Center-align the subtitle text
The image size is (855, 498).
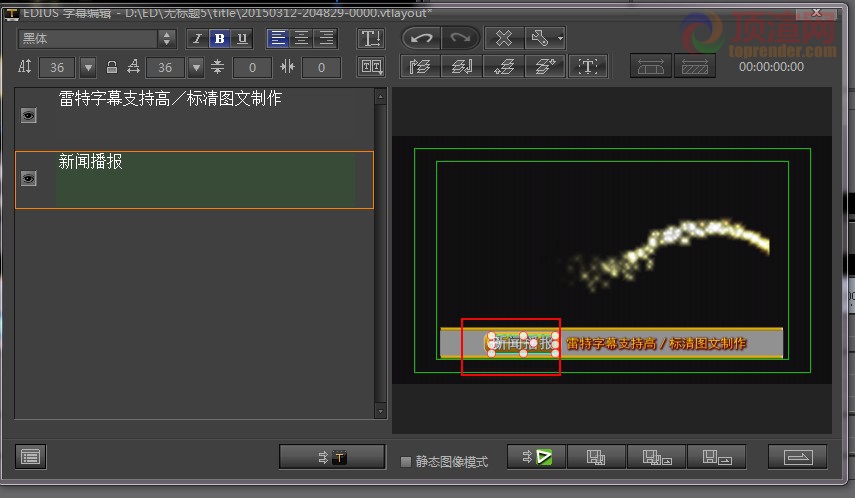(302, 39)
